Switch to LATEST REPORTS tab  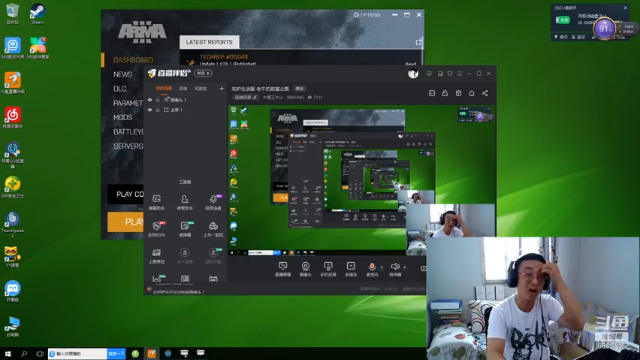click(x=209, y=42)
